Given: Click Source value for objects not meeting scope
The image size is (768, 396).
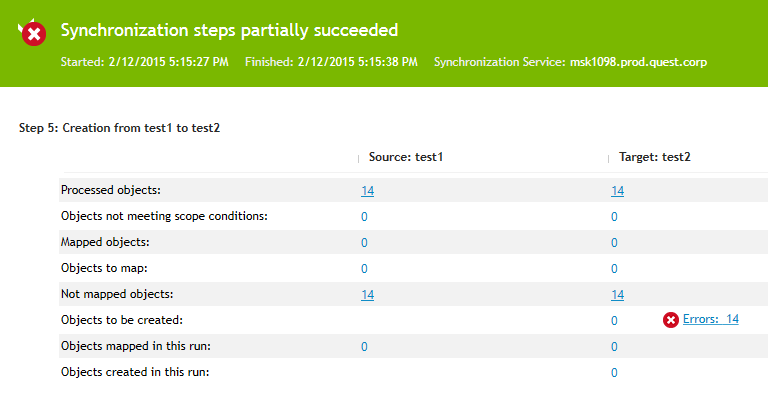Looking at the screenshot, I should tap(364, 217).
